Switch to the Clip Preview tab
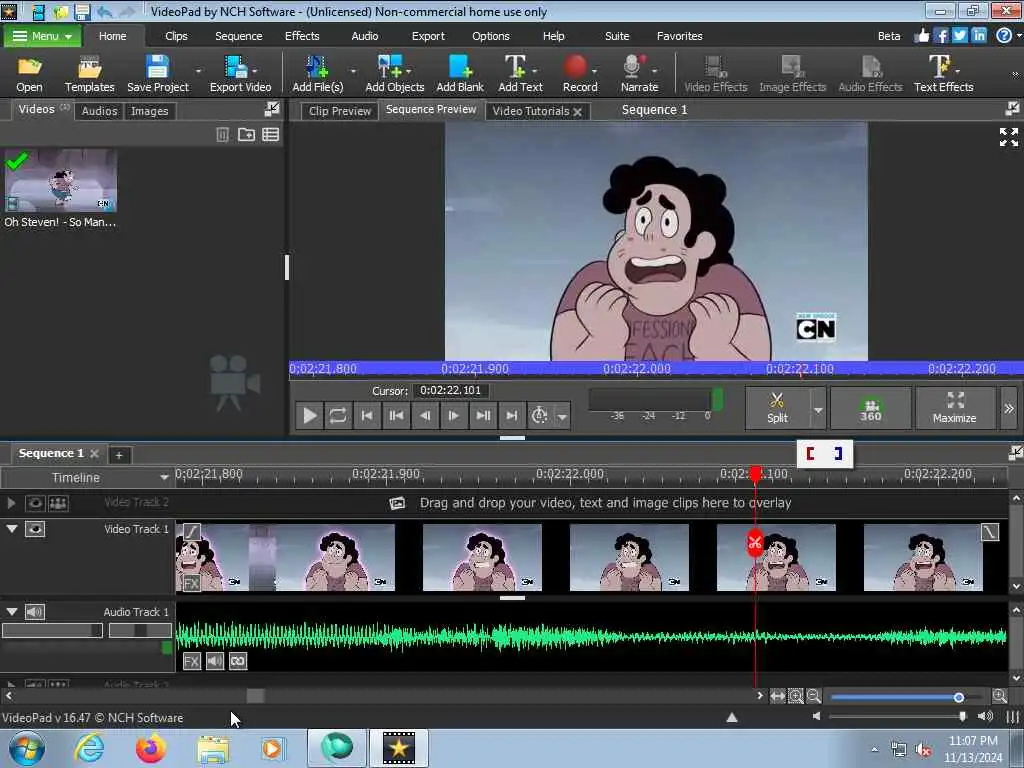Image resolution: width=1024 pixels, height=768 pixels. pos(340,111)
